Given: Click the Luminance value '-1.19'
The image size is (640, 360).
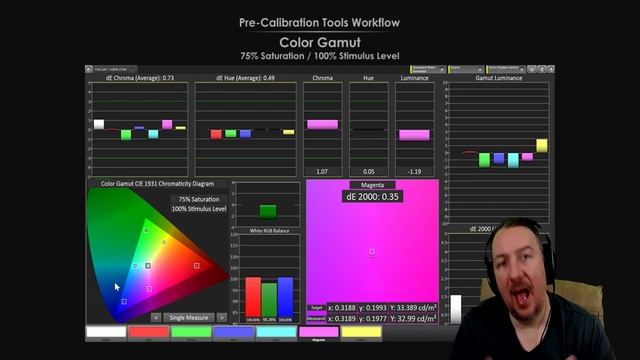Looking at the screenshot, I should 414,171.
